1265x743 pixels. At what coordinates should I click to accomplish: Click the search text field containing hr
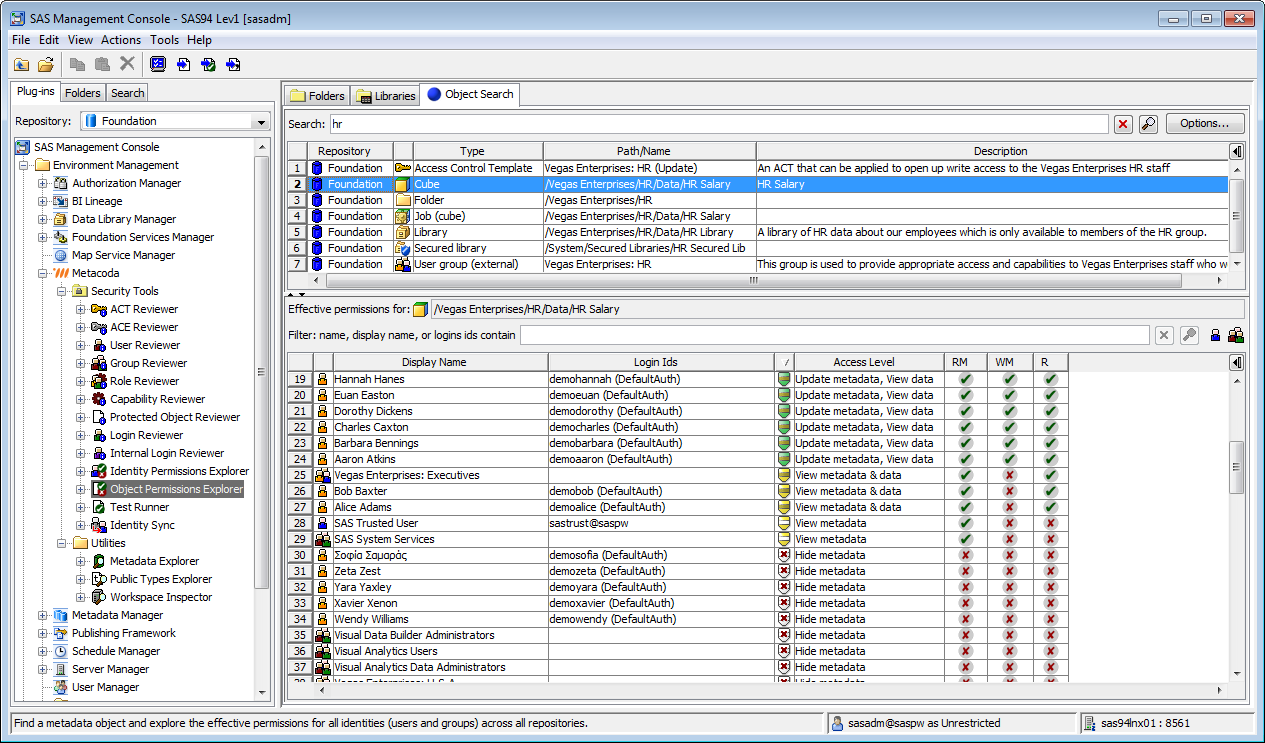719,124
